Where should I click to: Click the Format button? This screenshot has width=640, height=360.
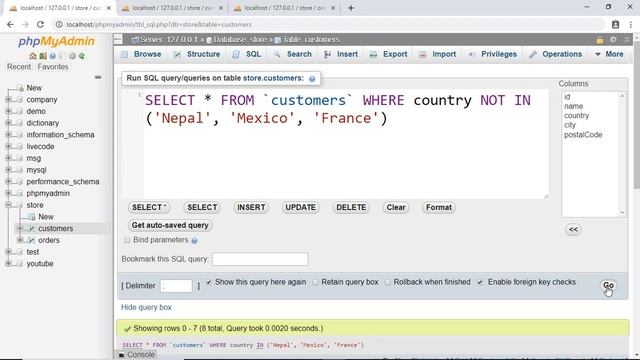(x=439, y=207)
